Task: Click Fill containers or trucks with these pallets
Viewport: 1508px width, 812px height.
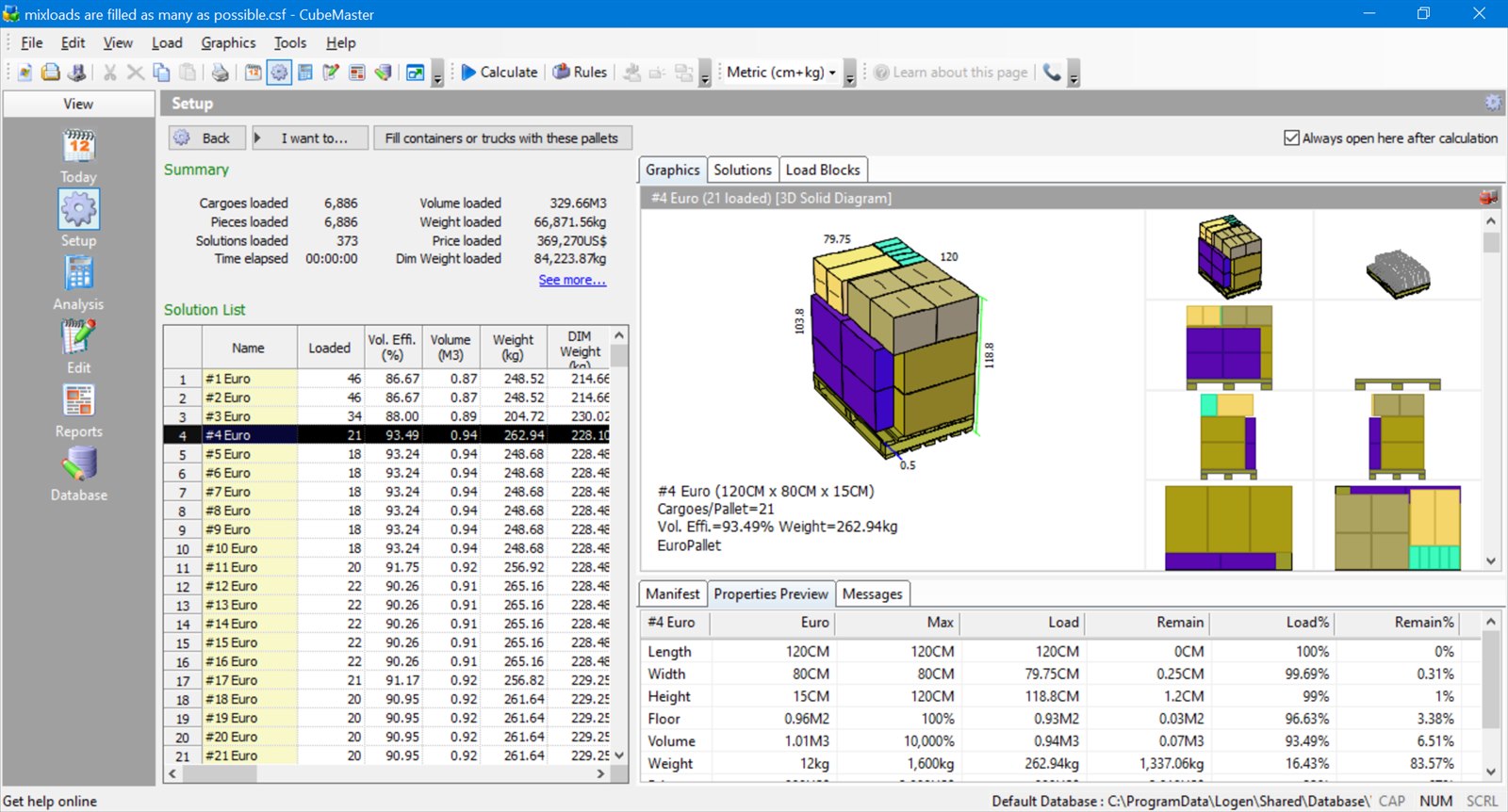Action: point(502,138)
